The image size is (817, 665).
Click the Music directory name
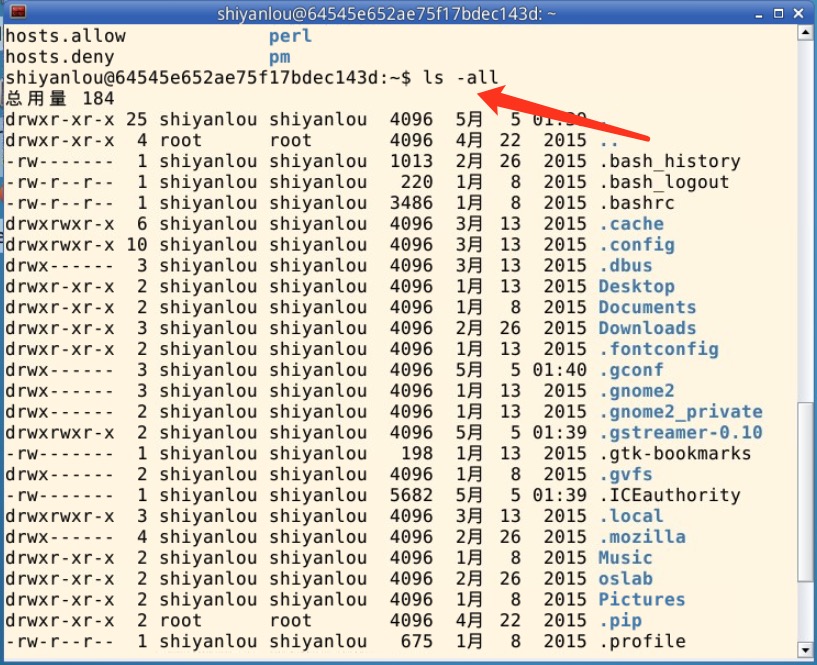click(625, 558)
